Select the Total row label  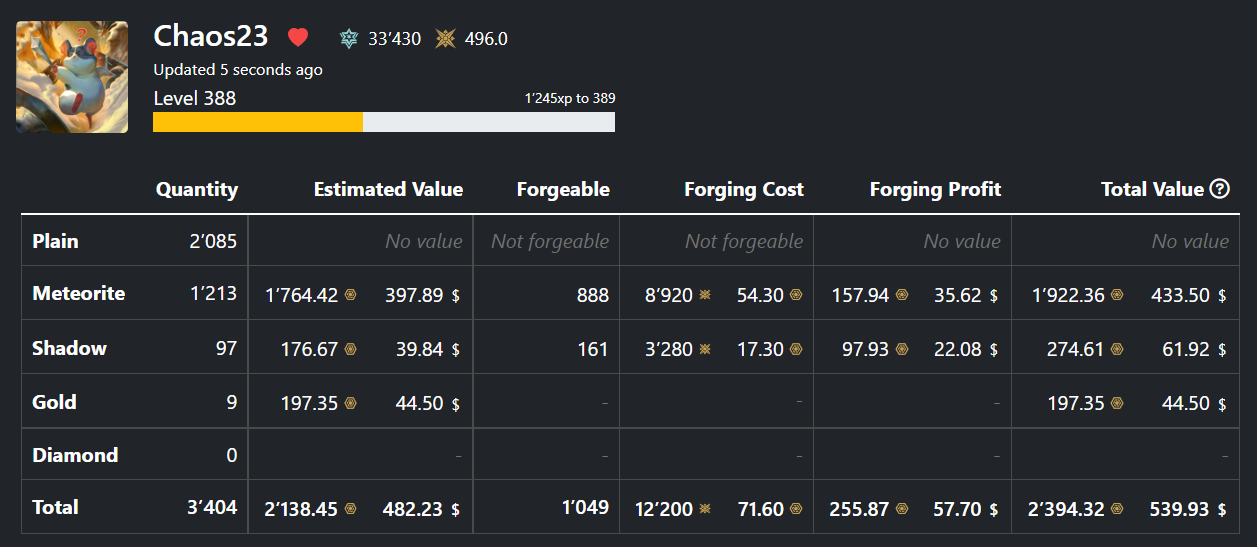point(55,507)
